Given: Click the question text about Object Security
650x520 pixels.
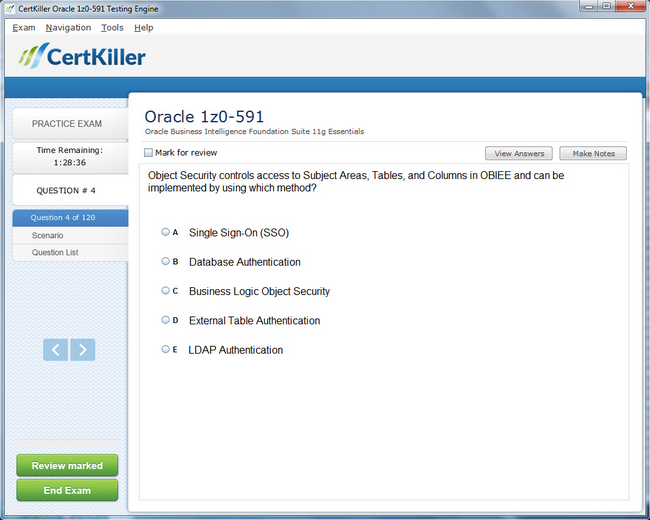Looking at the screenshot, I should pyautogui.click(x=356, y=182).
